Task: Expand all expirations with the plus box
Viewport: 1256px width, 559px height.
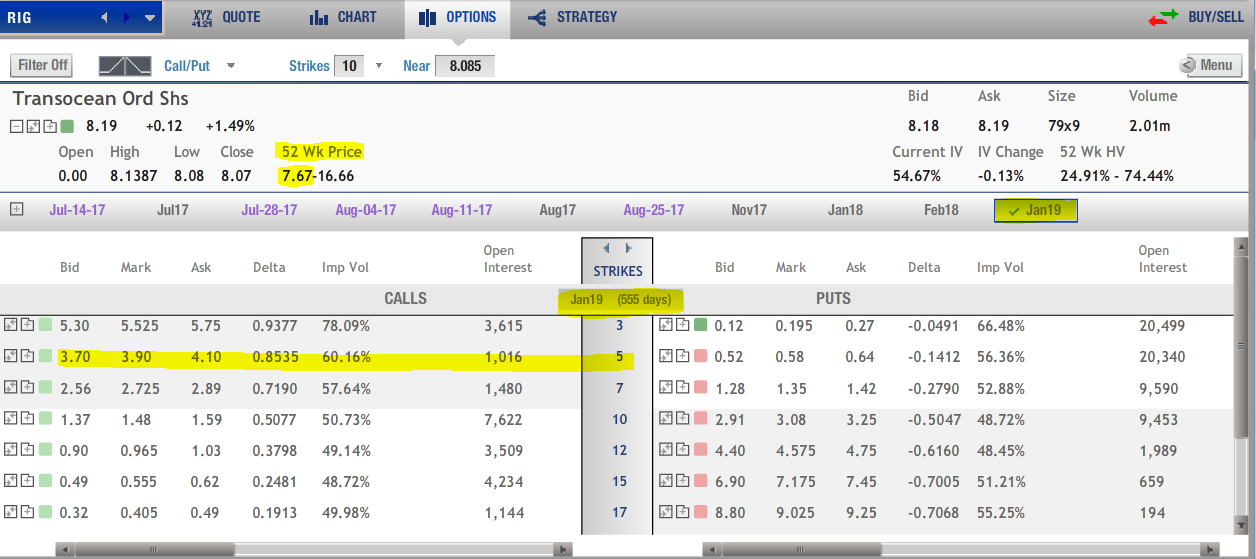Action: pyautogui.click(x=16, y=210)
